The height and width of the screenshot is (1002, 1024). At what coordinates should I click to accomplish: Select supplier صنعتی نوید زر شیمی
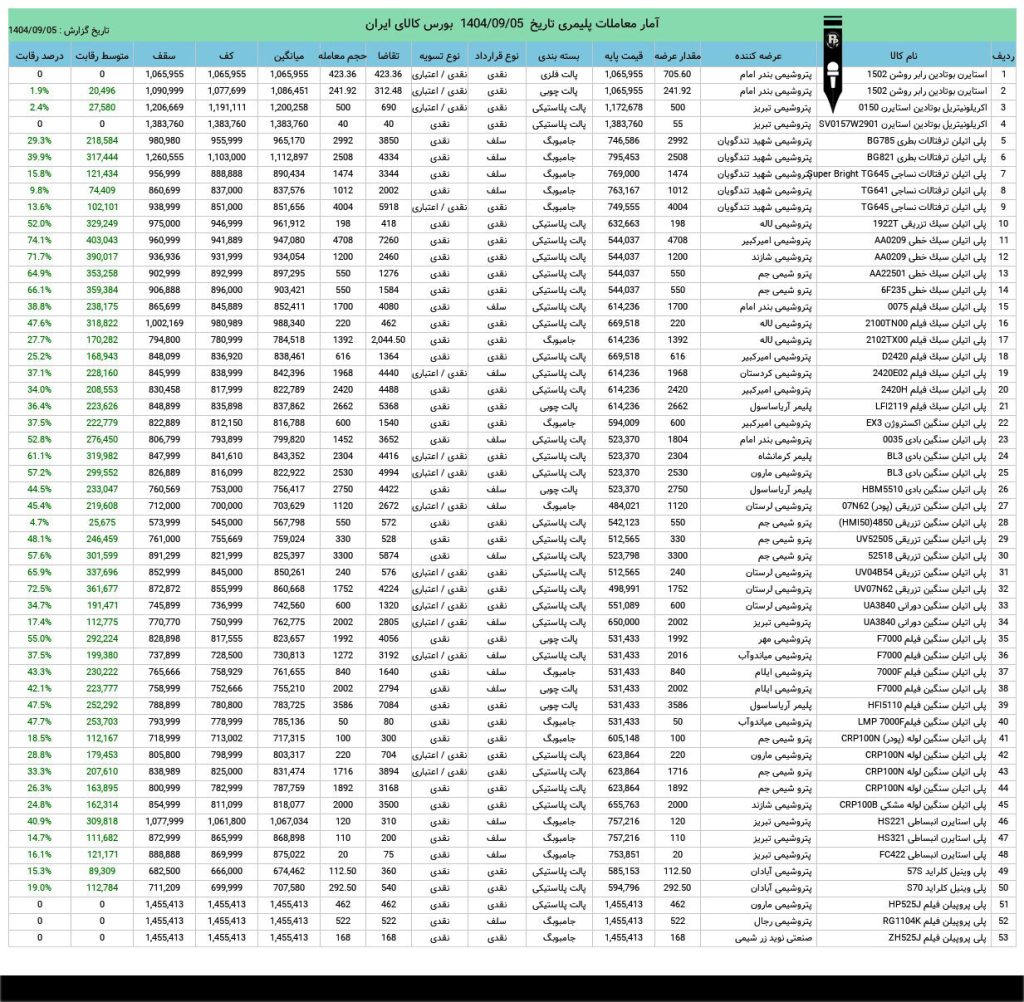click(758, 938)
